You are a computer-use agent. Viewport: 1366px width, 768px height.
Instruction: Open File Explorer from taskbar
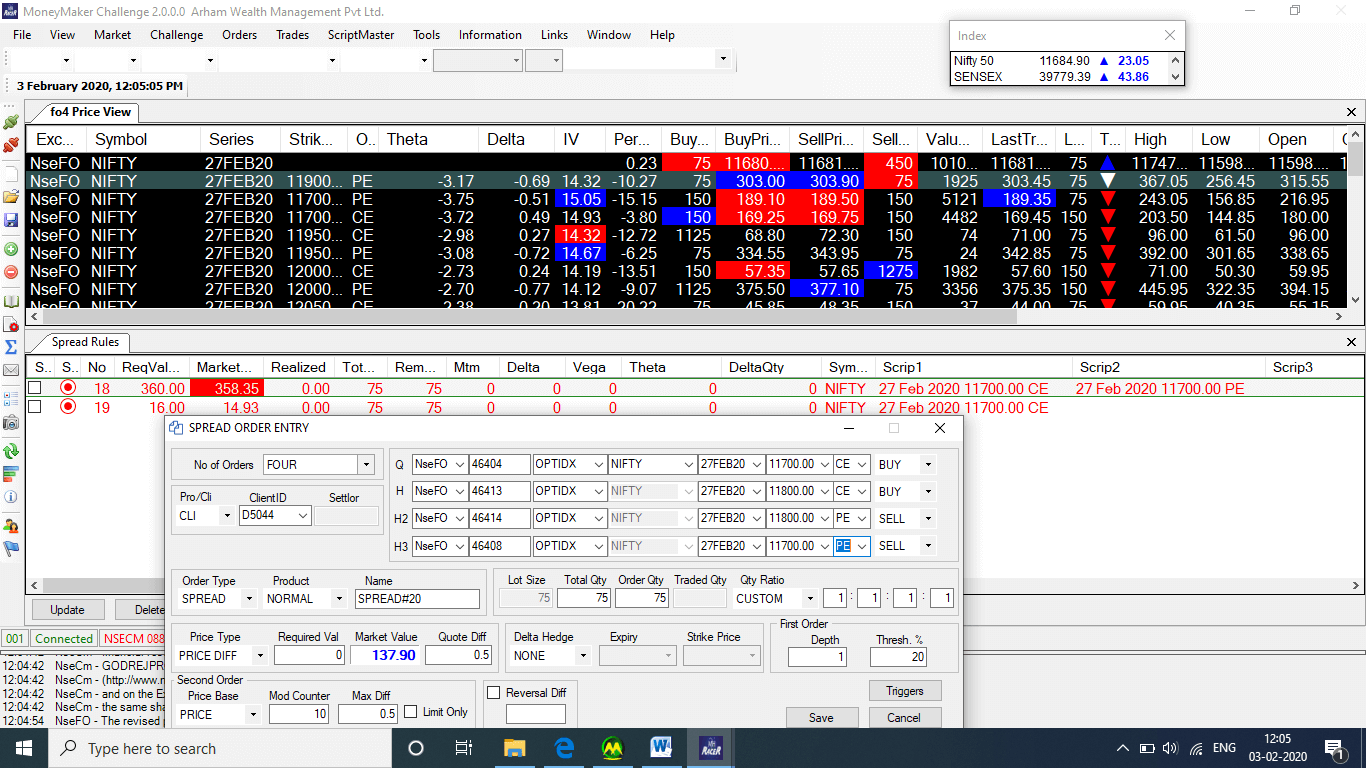coord(514,748)
